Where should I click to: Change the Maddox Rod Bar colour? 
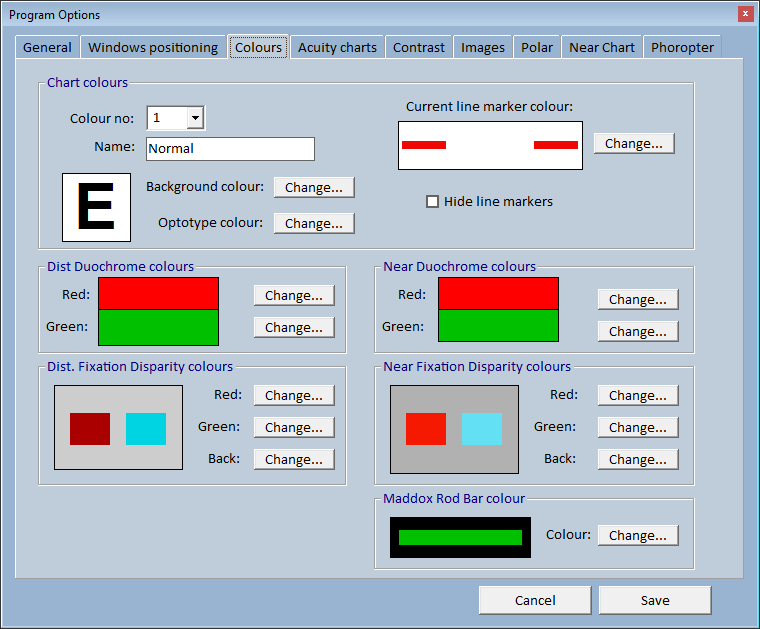[x=638, y=535]
